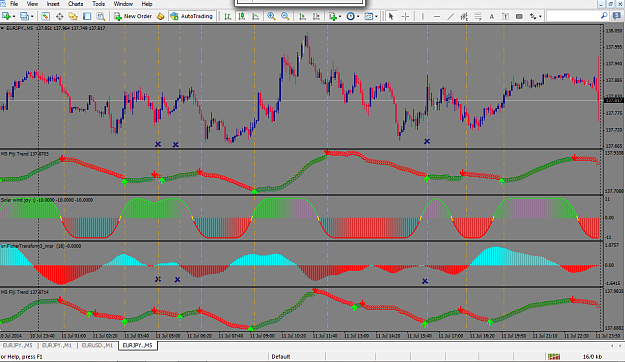
Task: Launch MetaEditor from the yellow book icon
Action: click(x=160, y=16)
